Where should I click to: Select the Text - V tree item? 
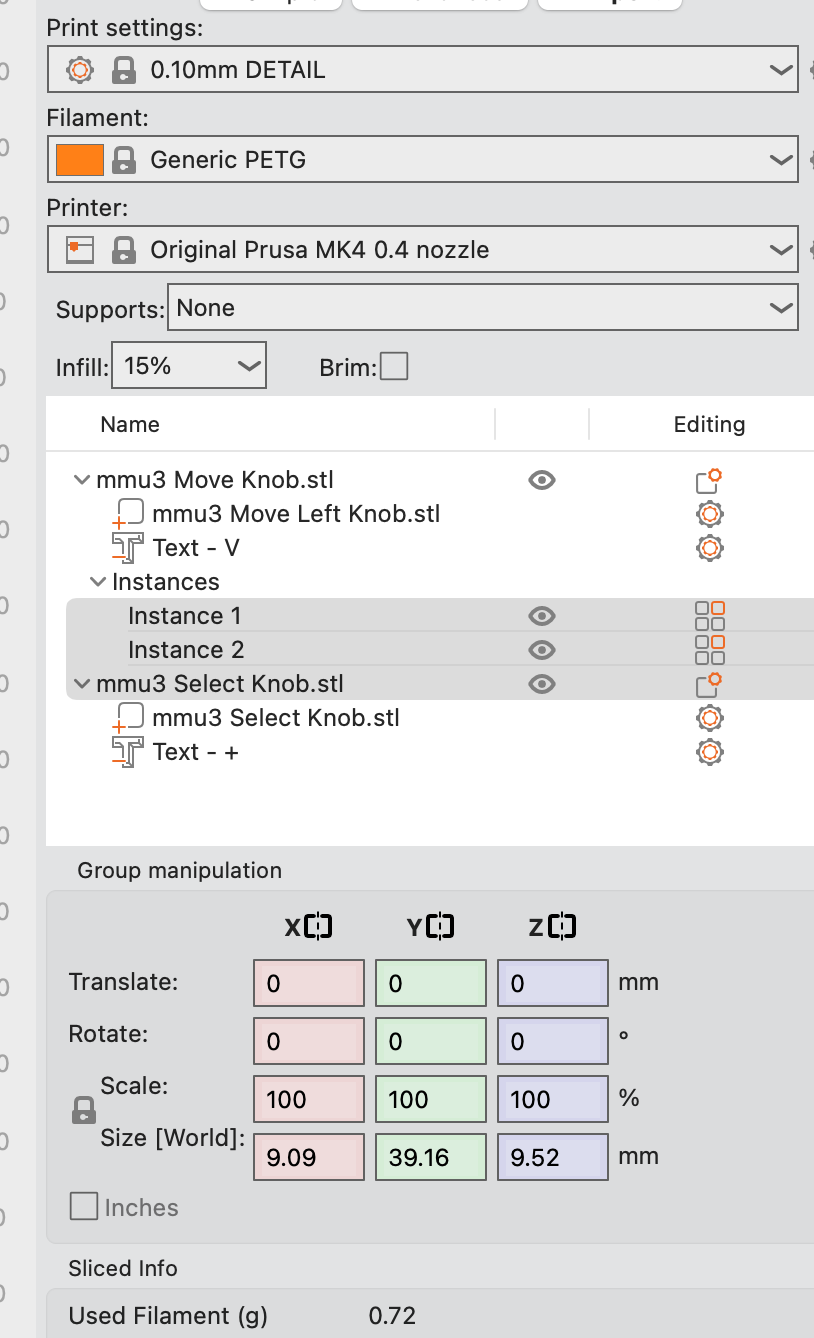[x=195, y=548]
